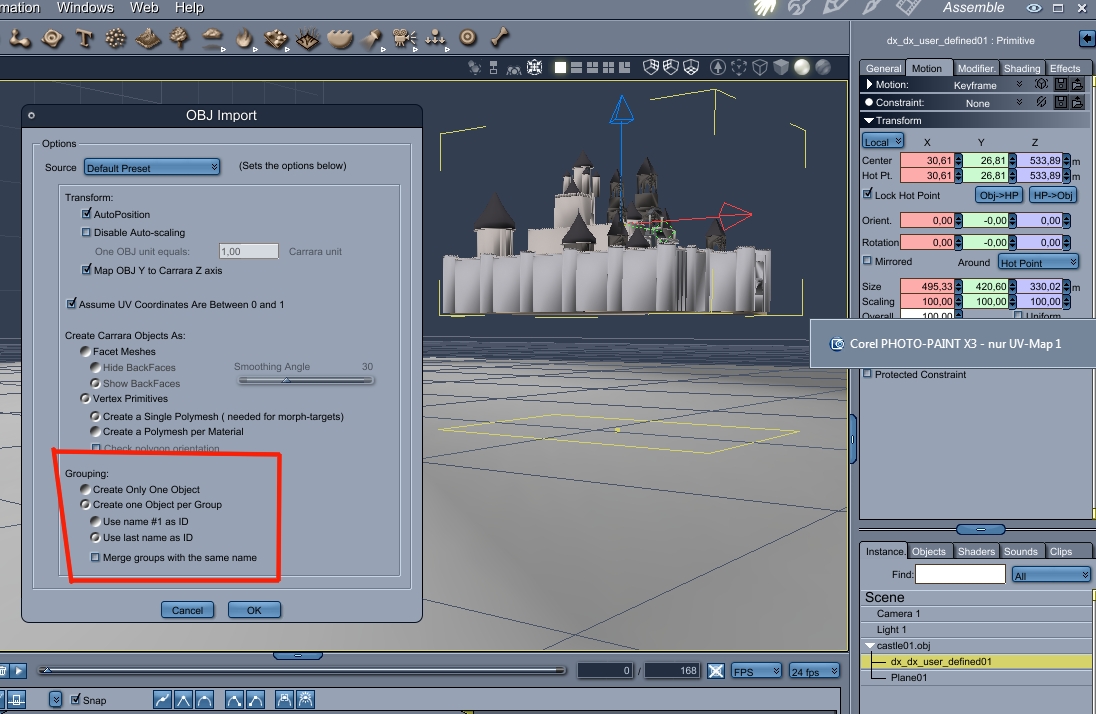The image size is (1096, 714).
Task: Insert a volumetric cloud object
Action: tap(212, 36)
